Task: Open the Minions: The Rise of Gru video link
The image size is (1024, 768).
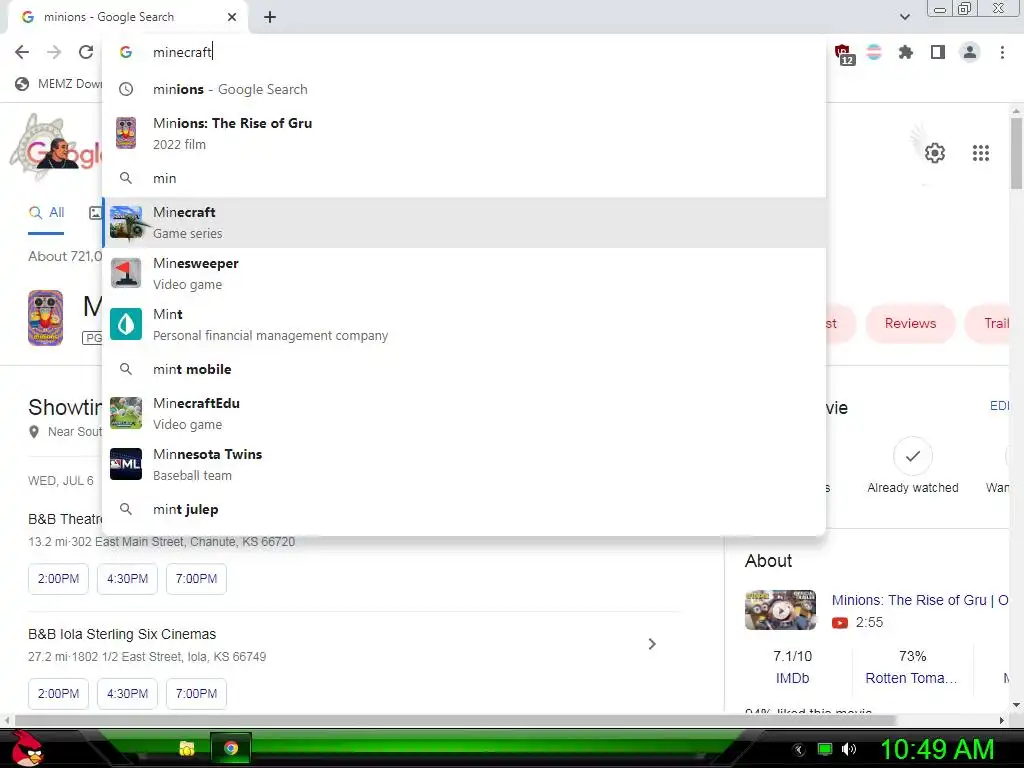Action: (x=920, y=600)
